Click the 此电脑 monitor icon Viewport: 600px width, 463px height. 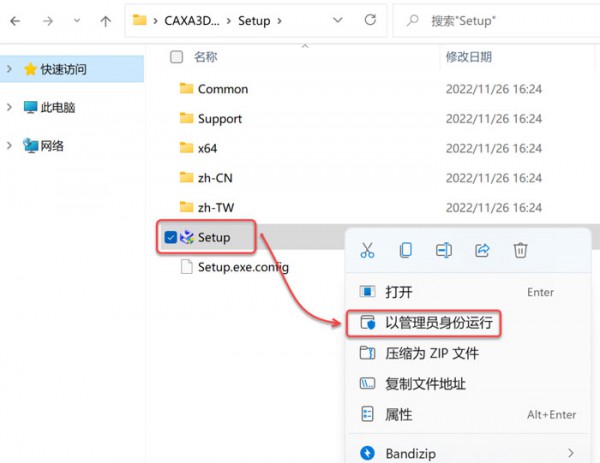click(30, 108)
